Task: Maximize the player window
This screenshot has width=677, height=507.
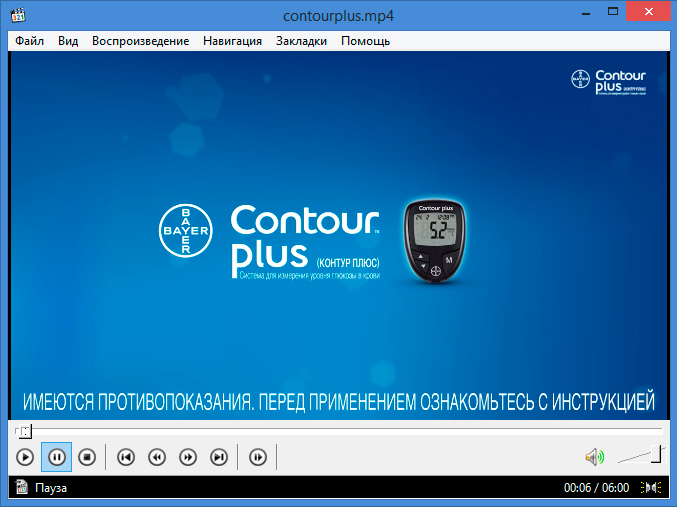Action: (x=613, y=12)
